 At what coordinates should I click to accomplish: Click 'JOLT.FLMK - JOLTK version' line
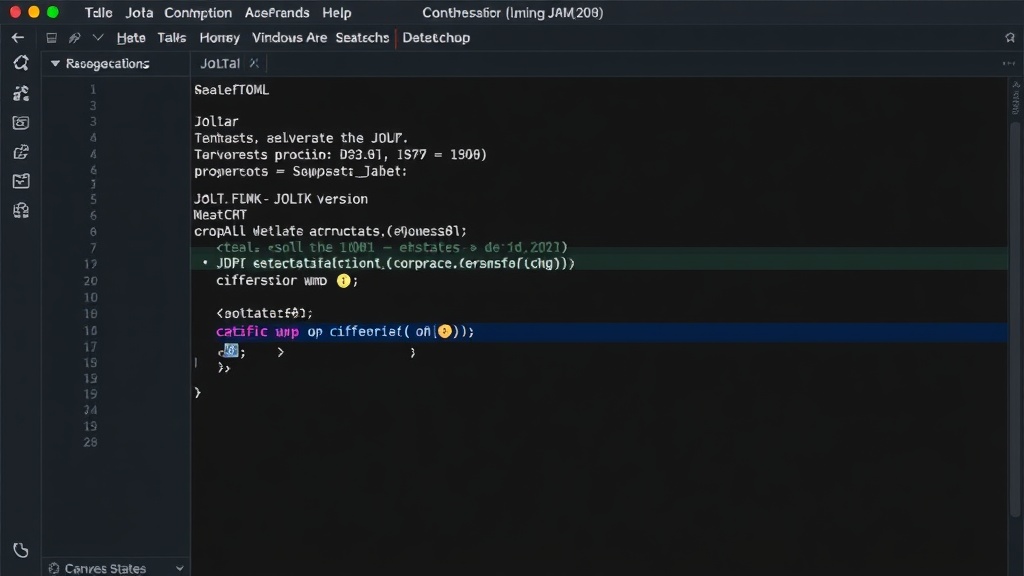[x=281, y=199]
